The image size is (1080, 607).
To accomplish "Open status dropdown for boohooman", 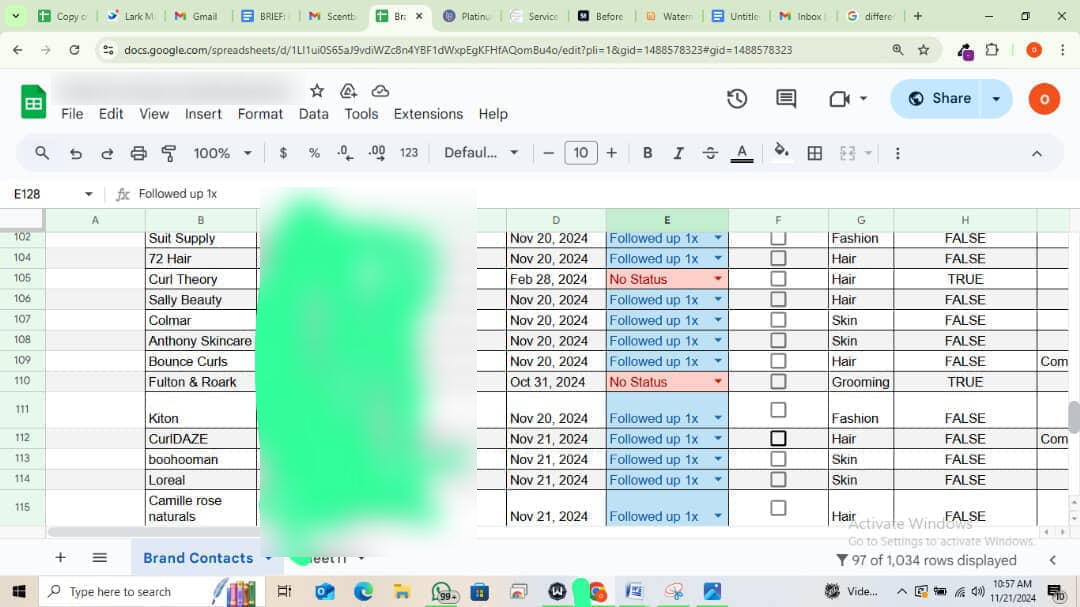I will [718, 459].
